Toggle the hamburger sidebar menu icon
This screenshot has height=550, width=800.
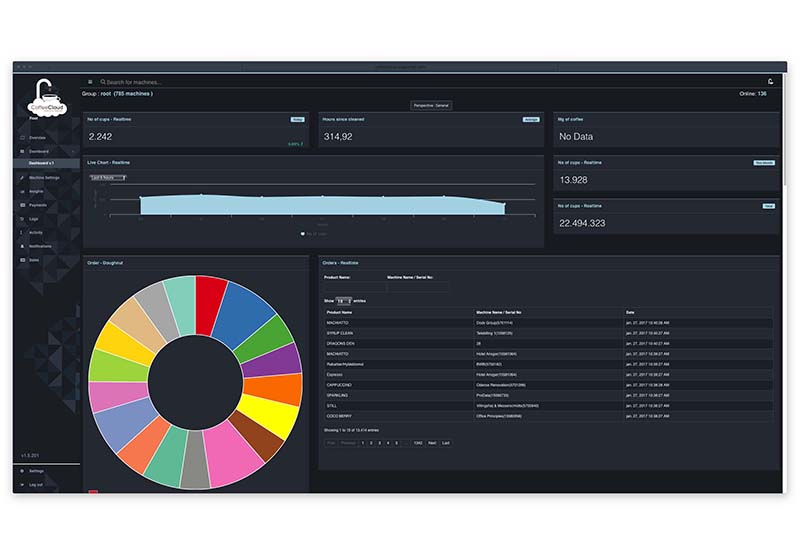pyautogui.click(x=90, y=82)
